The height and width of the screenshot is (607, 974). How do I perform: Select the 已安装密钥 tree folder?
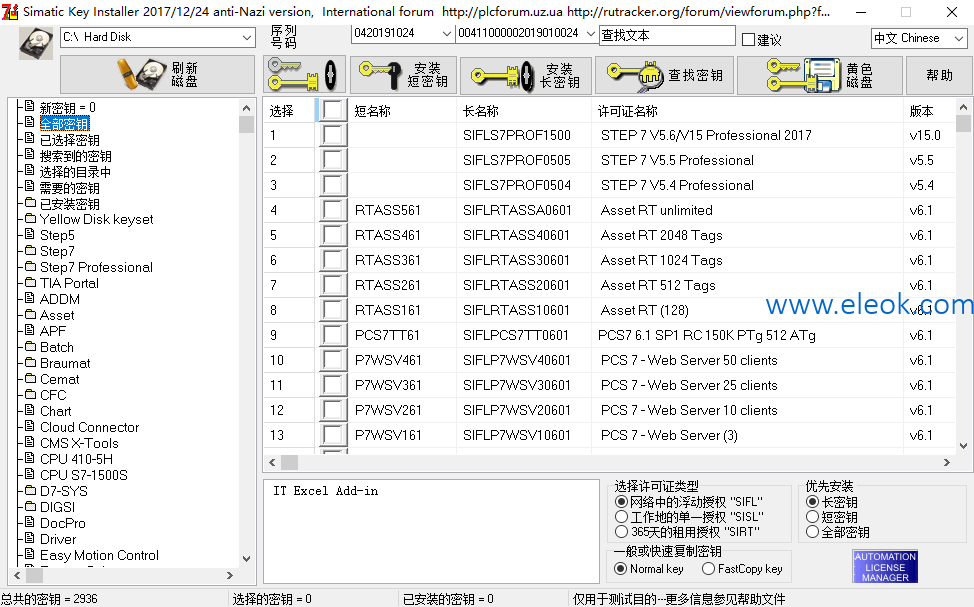coord(70,204)
